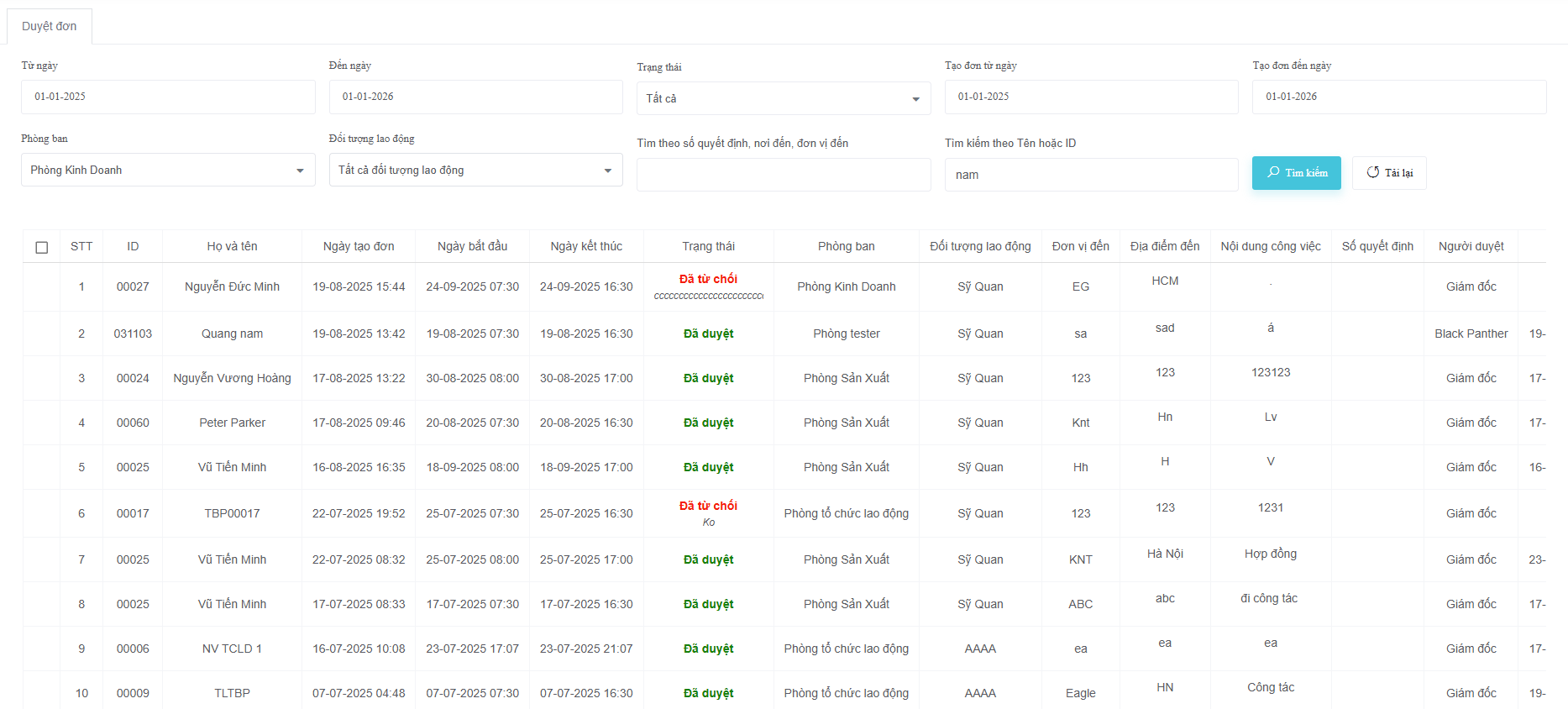
Task: Open the Đối tượng lao động dropdown
Action: [x=475, y=170]
